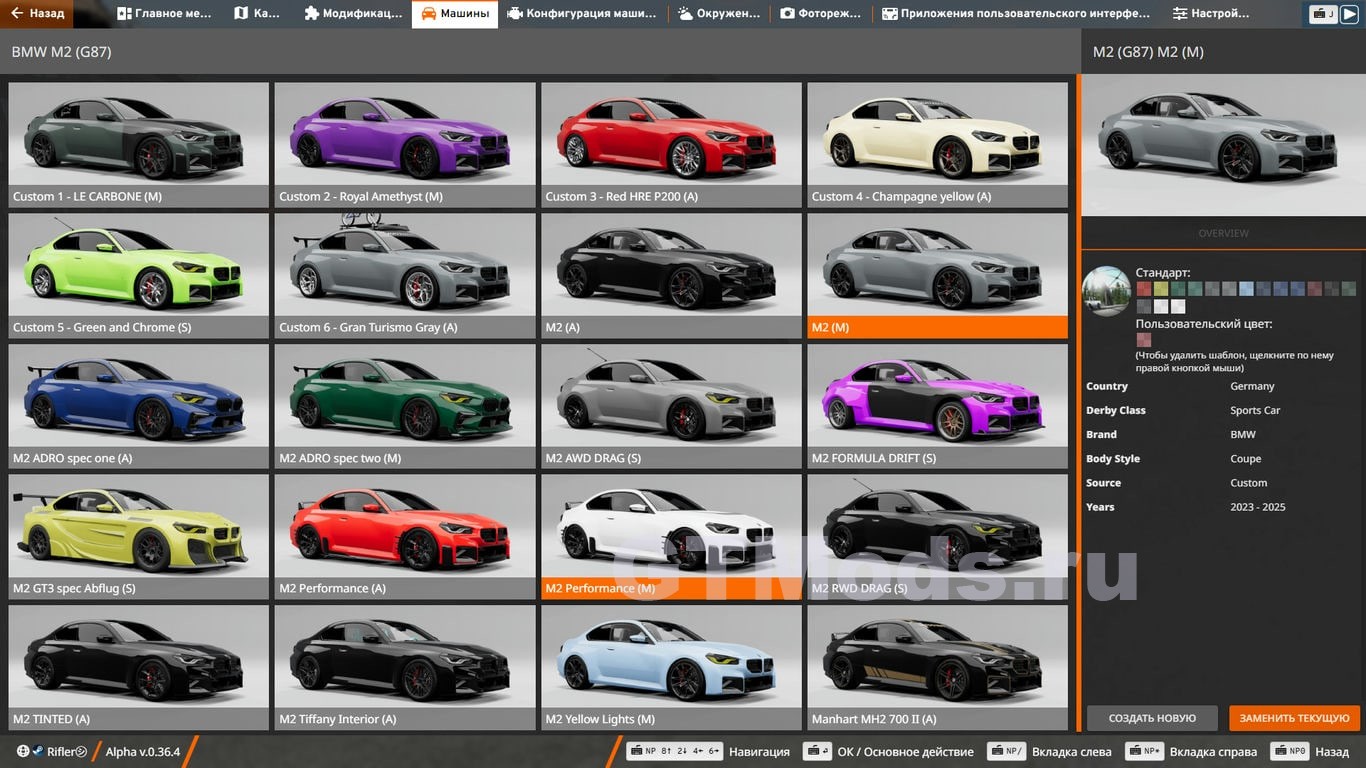
Task: Pick Manhart MH2 700 II (A)
Action: [x=937, y=667]
